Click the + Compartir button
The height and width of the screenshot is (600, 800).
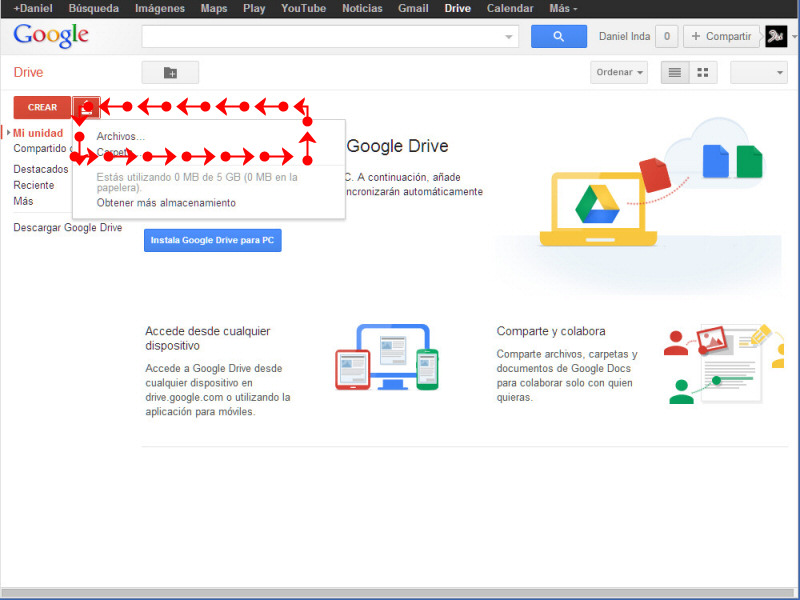721,36
